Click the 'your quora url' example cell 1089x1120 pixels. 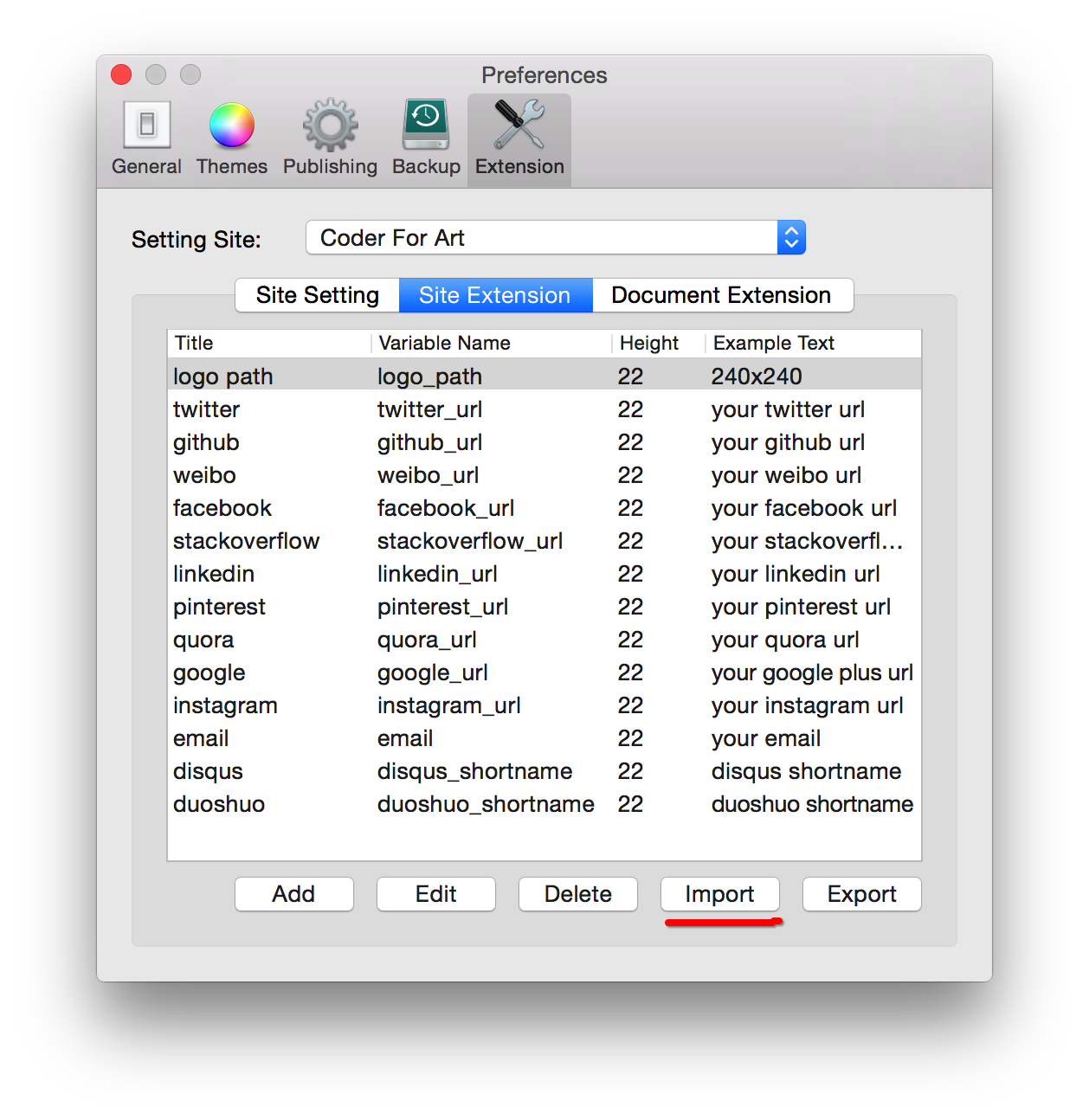pos(785,640)
